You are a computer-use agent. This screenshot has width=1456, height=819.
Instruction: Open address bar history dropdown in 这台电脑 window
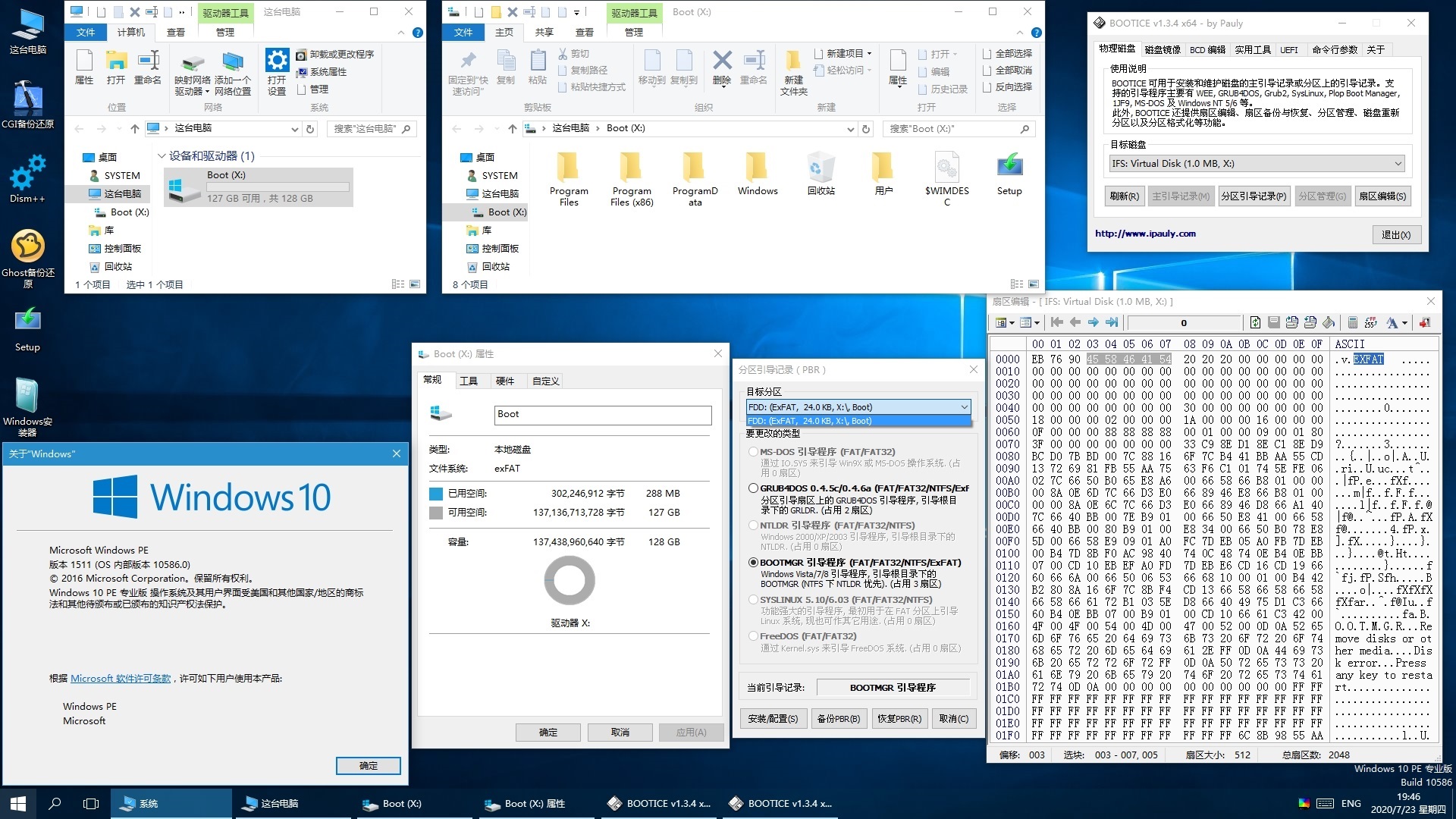click(x=295, y=129)
